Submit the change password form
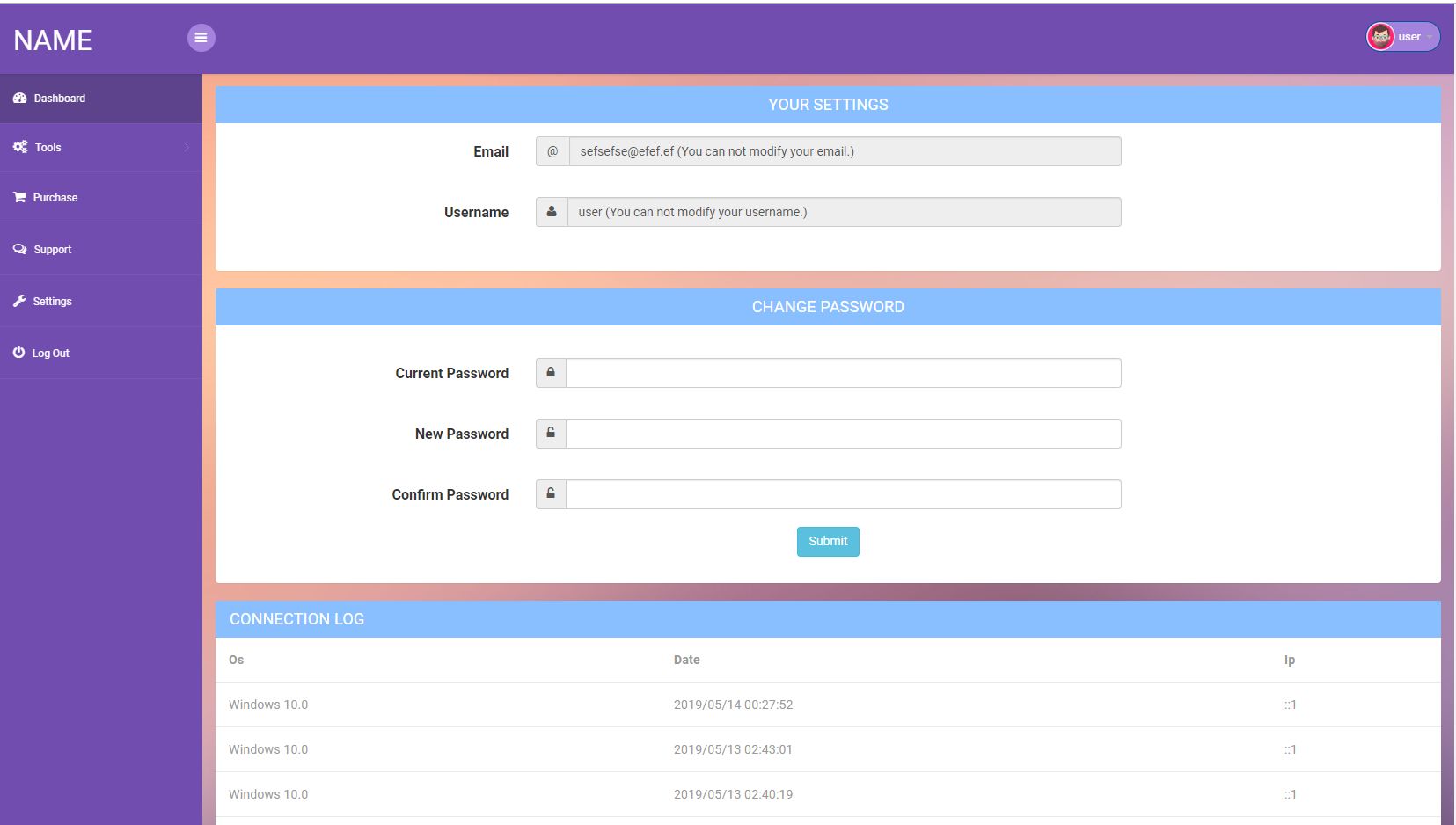This screenshot has width=1456, height=825. pyautogui.click(x=828, y=542)
